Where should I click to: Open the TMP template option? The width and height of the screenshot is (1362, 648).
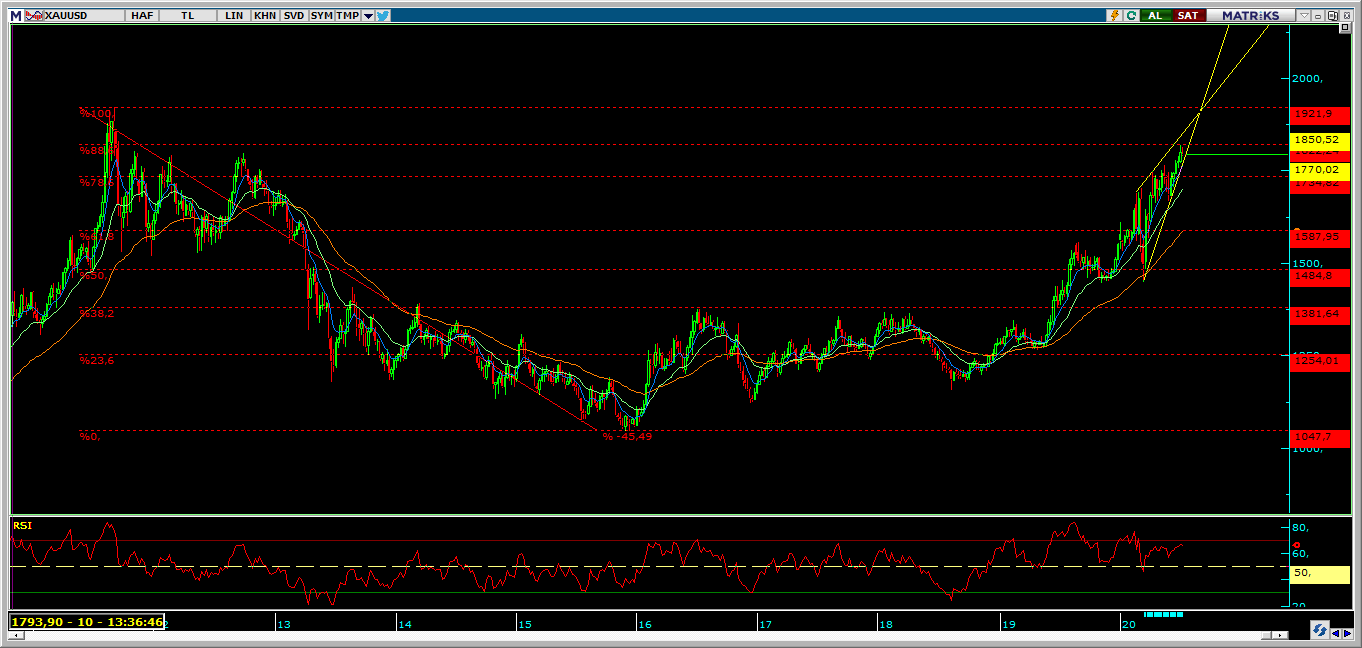coord(347,15)
